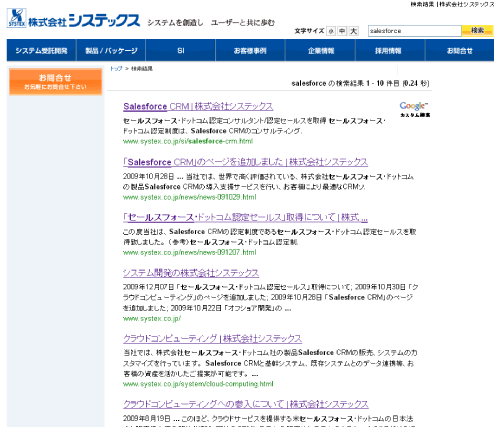This screenshot has height=427, width=500.
Task: Click URL www.systex.co.jp/system/cloud-computing.html
Action: (198, 384)
